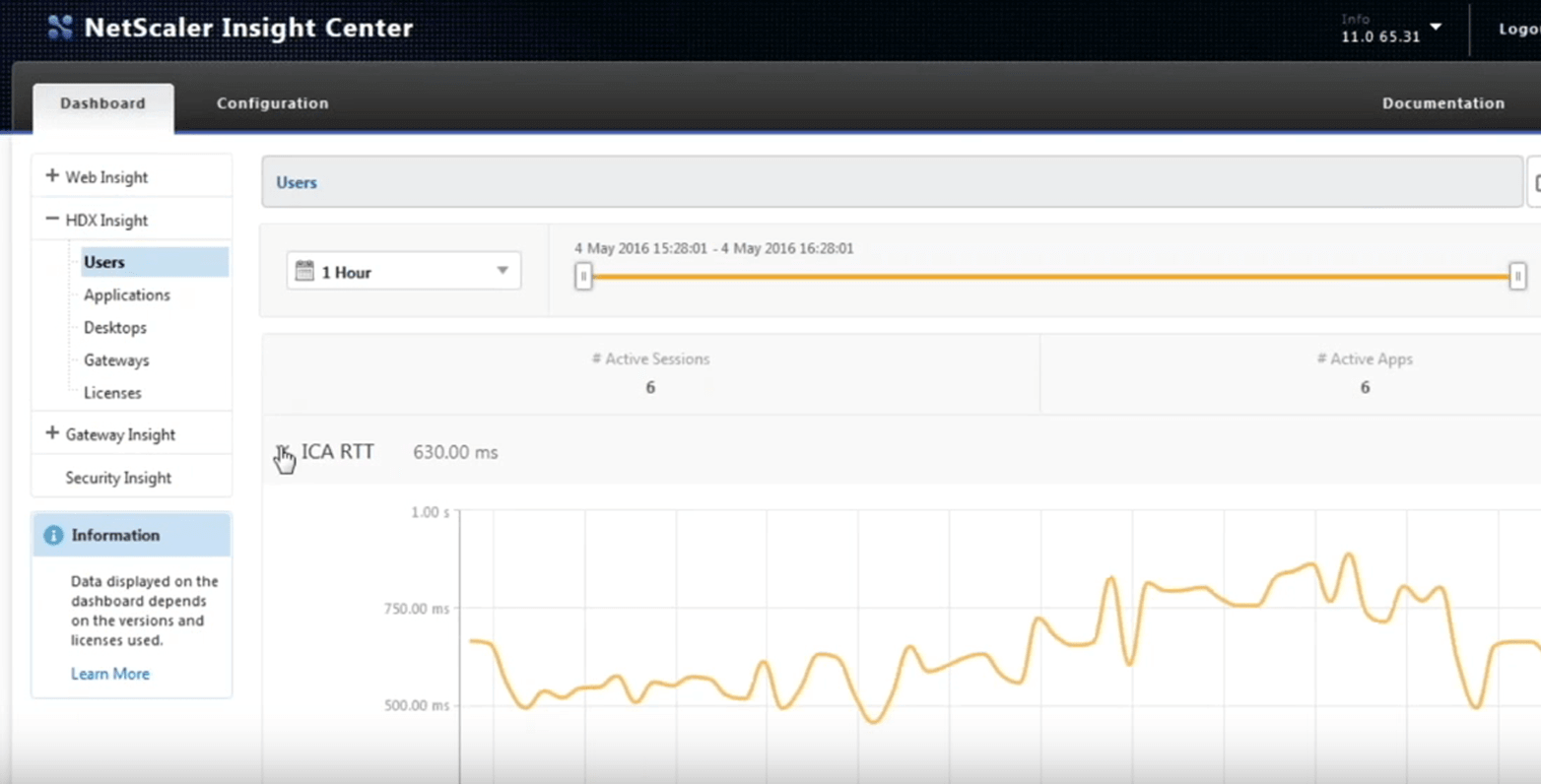Click the Logout link
Screen dimensions: 1541x784
[x=1519, y=30]
